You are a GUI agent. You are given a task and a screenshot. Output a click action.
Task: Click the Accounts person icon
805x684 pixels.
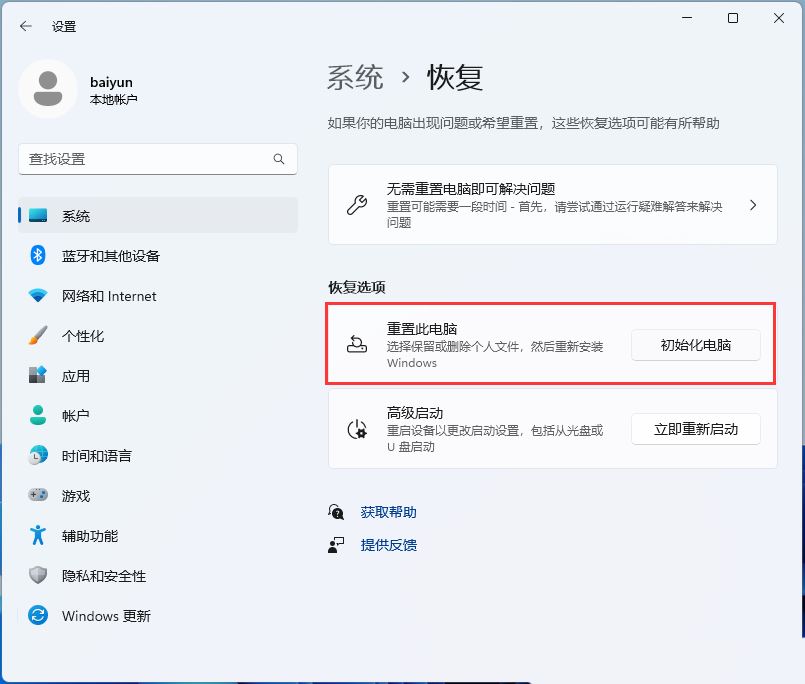tap(38, 415)
